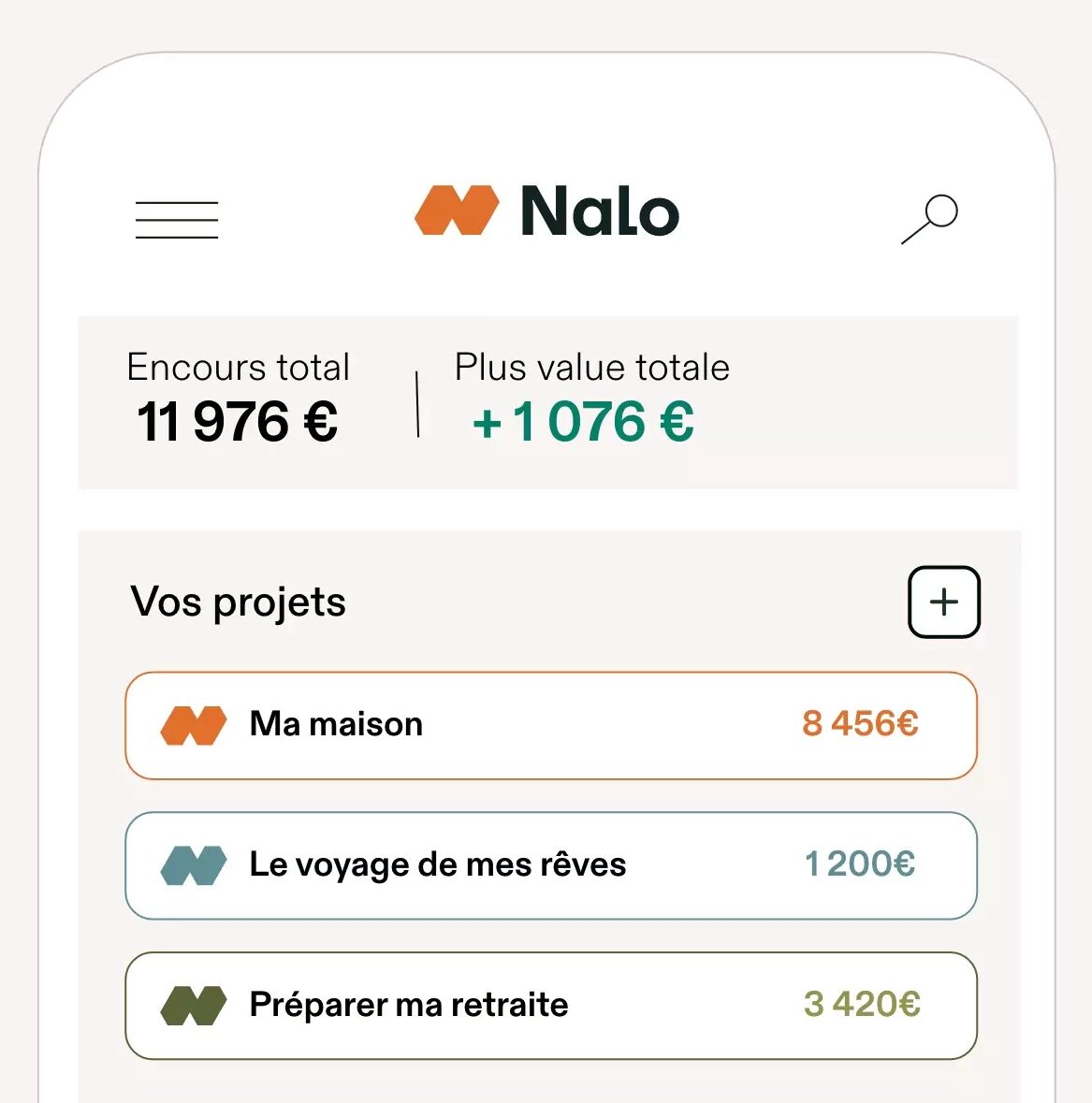Add a new project with plus icon
The height and width of the screenshot is (1103, 1092).
pos(943,602)
